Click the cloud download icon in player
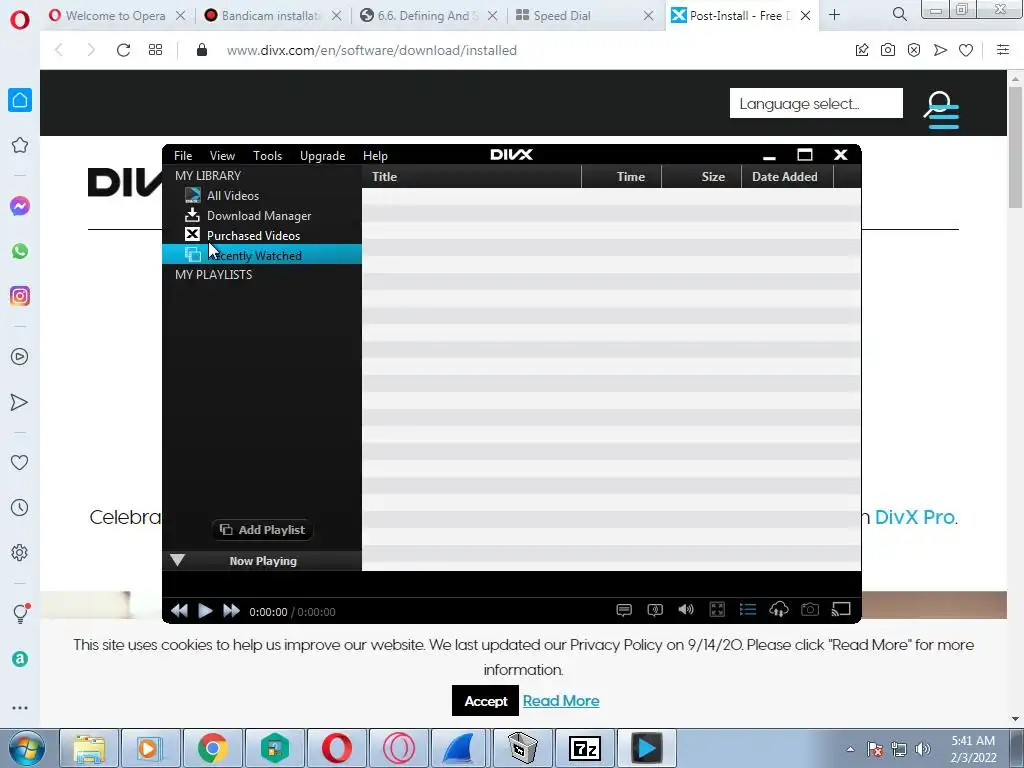Viewport: 1024px width, 768px height. coord(778,610)
